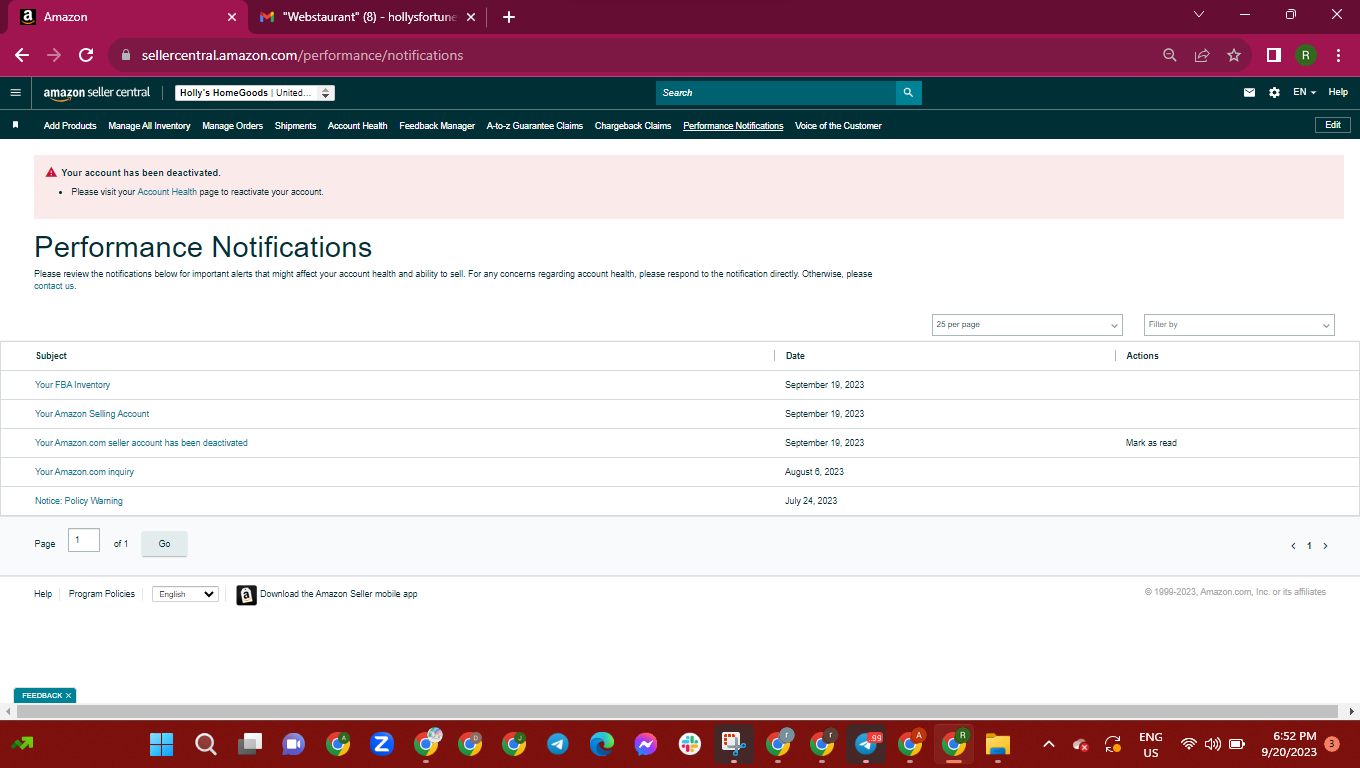Open the Your FBA Inventory notification
This screenshot has height=768, width=1360.
coord(73,385)
